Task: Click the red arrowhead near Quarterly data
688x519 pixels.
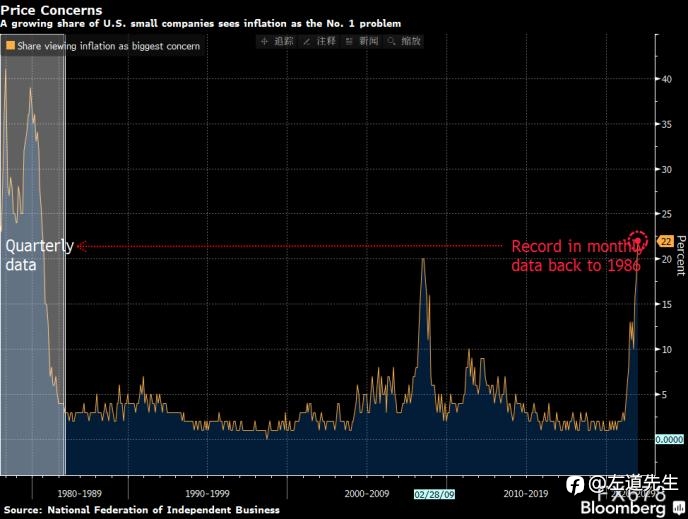Action: pos(82,246)
